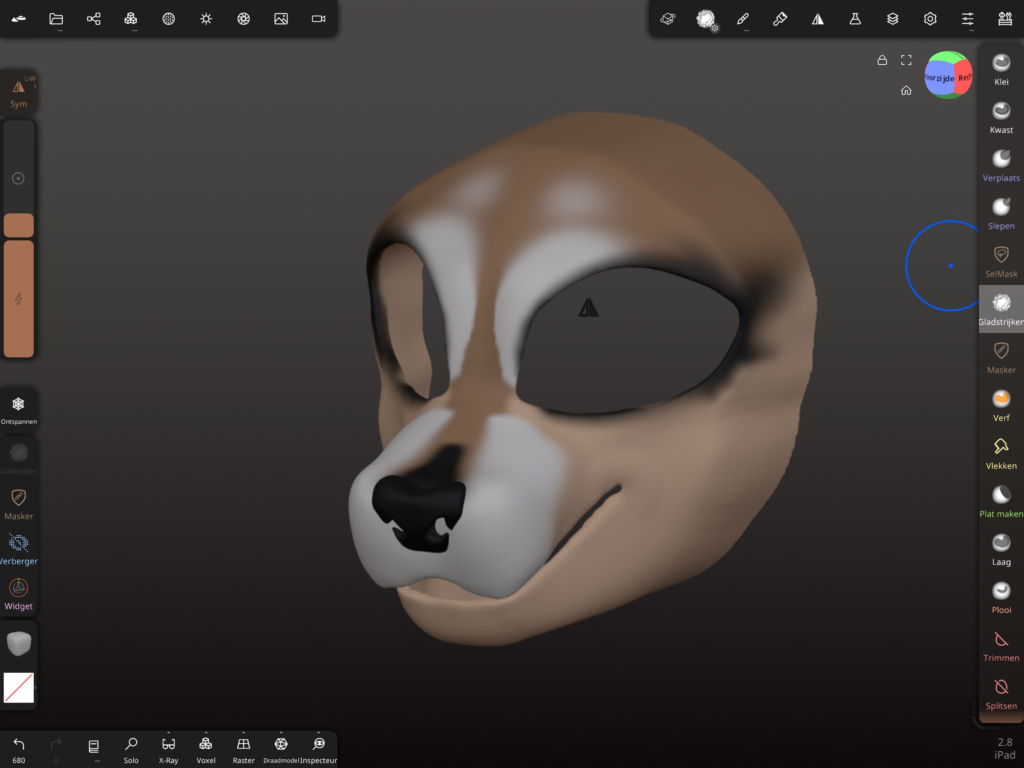Undo the last action
1024x768 pixels.
19,749
